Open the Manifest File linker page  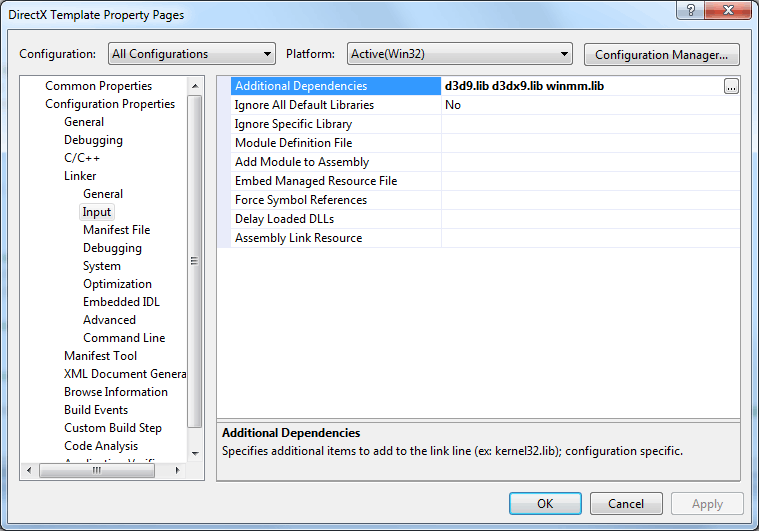[117, 230]
